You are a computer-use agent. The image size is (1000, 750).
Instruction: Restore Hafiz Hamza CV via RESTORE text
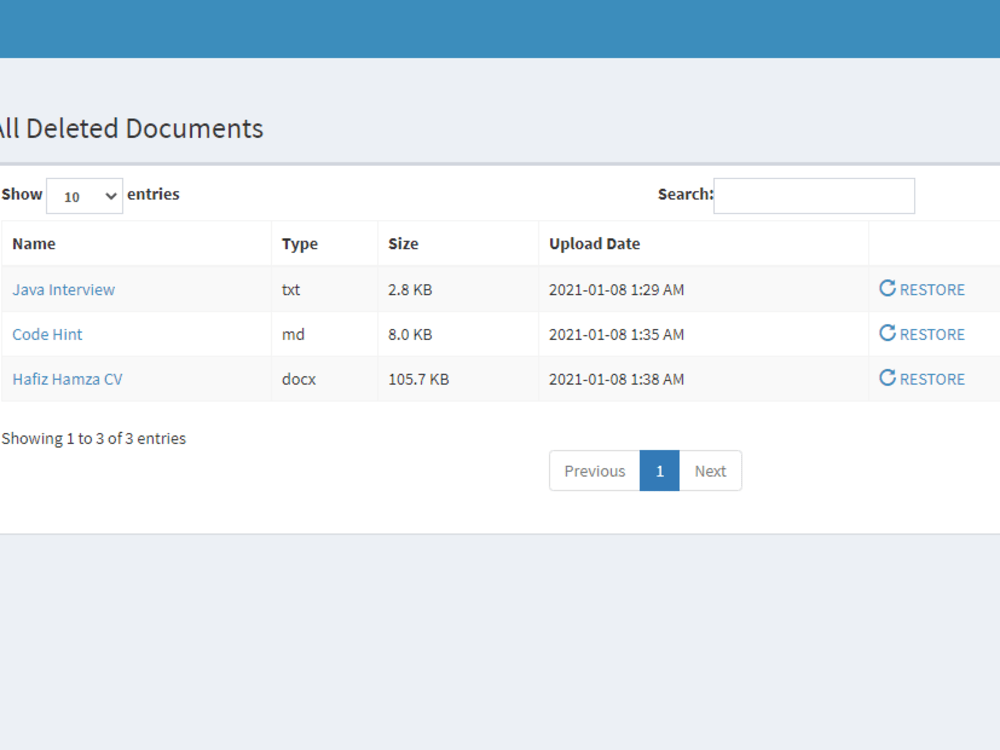[932, 379]
